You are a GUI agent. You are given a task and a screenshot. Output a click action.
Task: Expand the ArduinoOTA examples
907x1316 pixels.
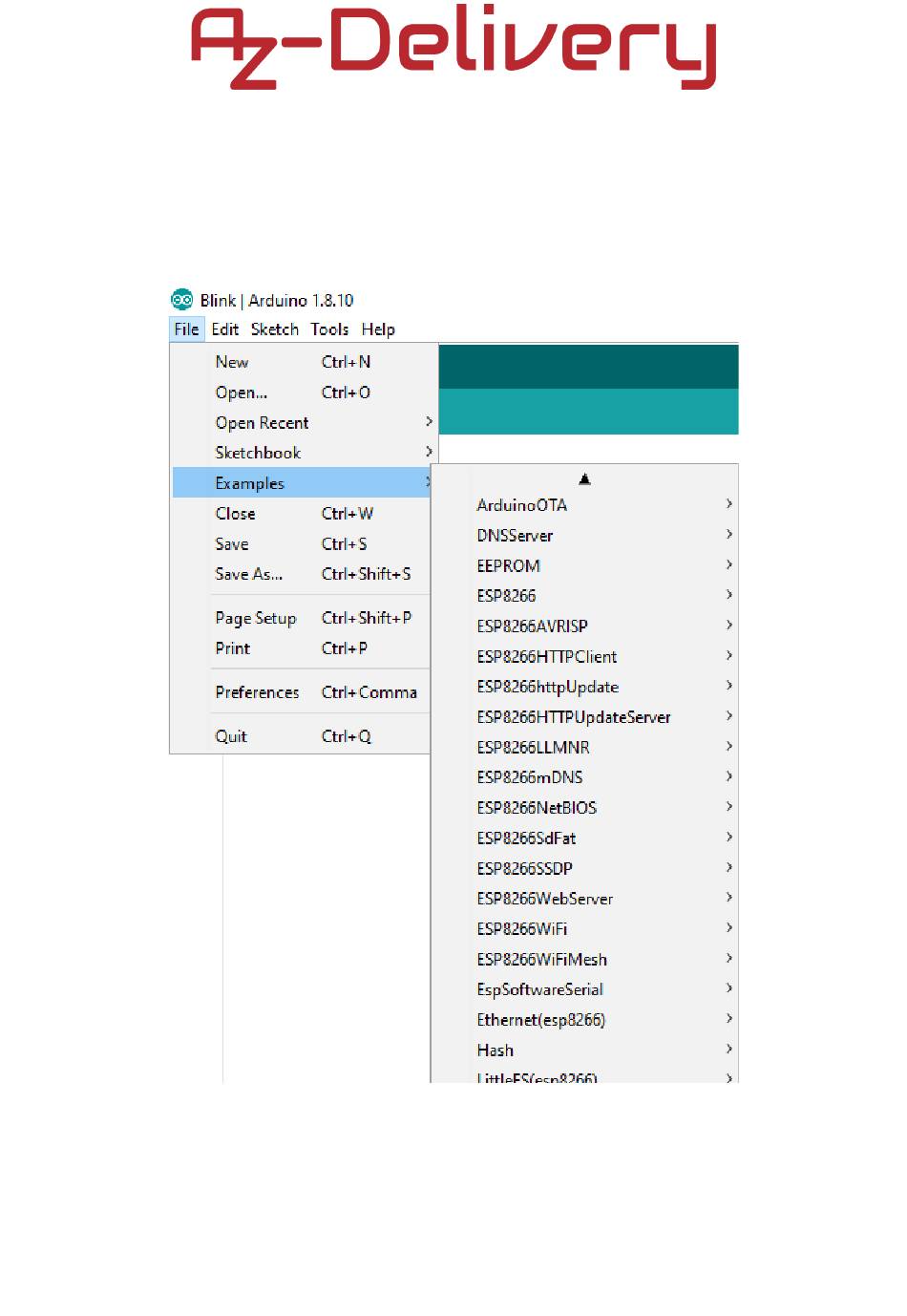click(x=584, y=505)
